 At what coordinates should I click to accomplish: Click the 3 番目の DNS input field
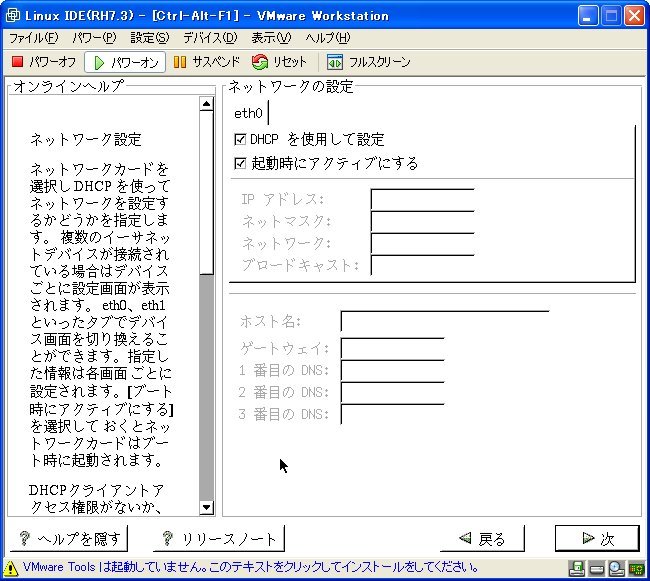(x=393, y=414)
